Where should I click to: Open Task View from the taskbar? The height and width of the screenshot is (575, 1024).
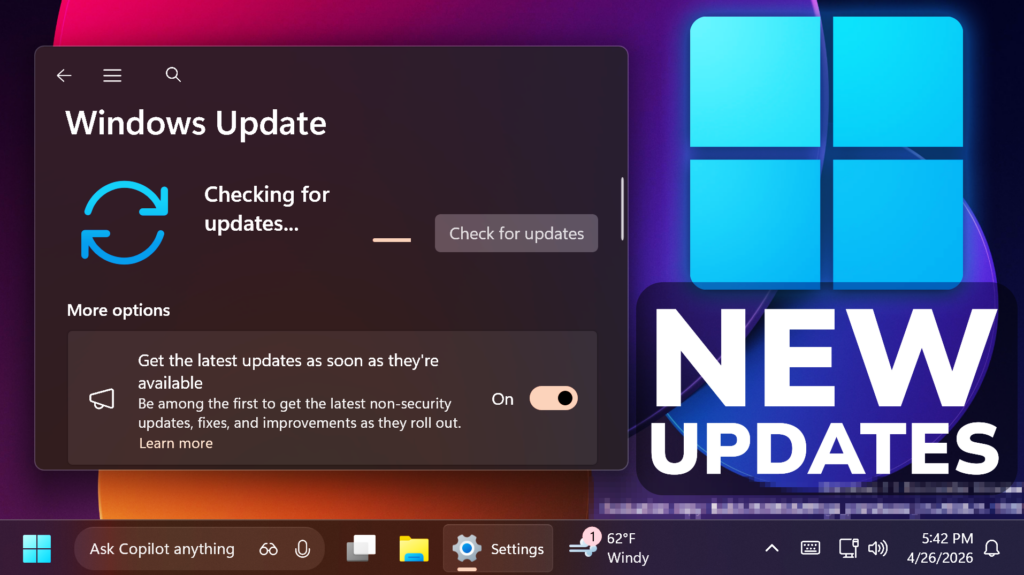click(361, 548)
